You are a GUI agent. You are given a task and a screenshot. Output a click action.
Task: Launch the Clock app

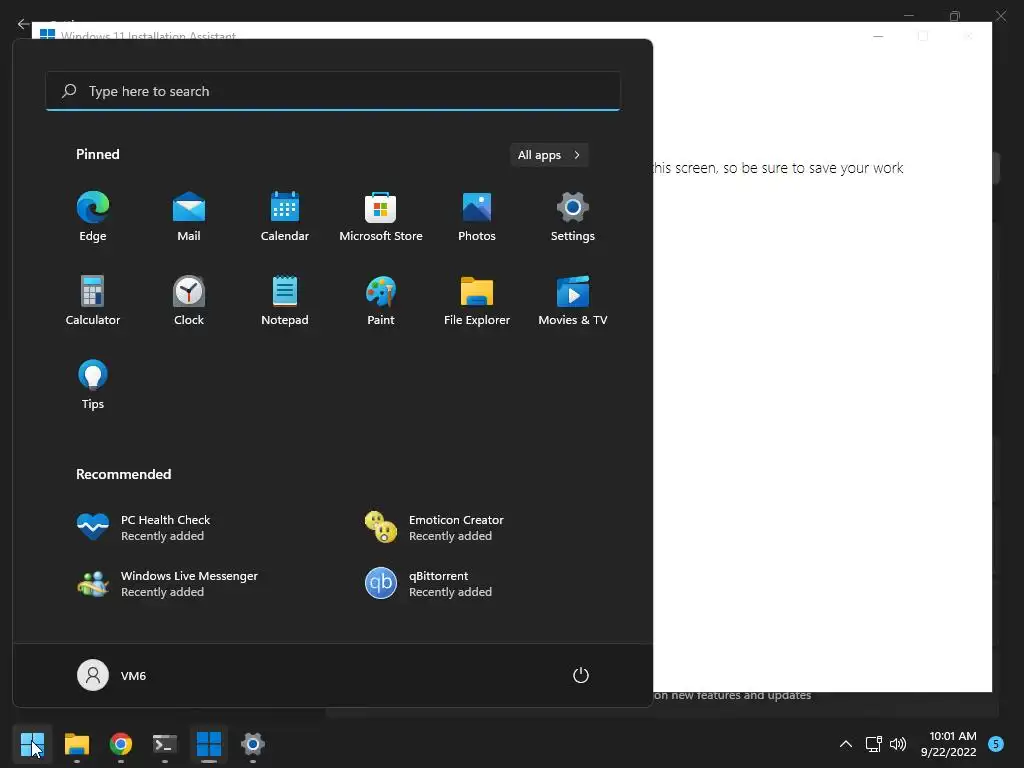tap(189, 301)
